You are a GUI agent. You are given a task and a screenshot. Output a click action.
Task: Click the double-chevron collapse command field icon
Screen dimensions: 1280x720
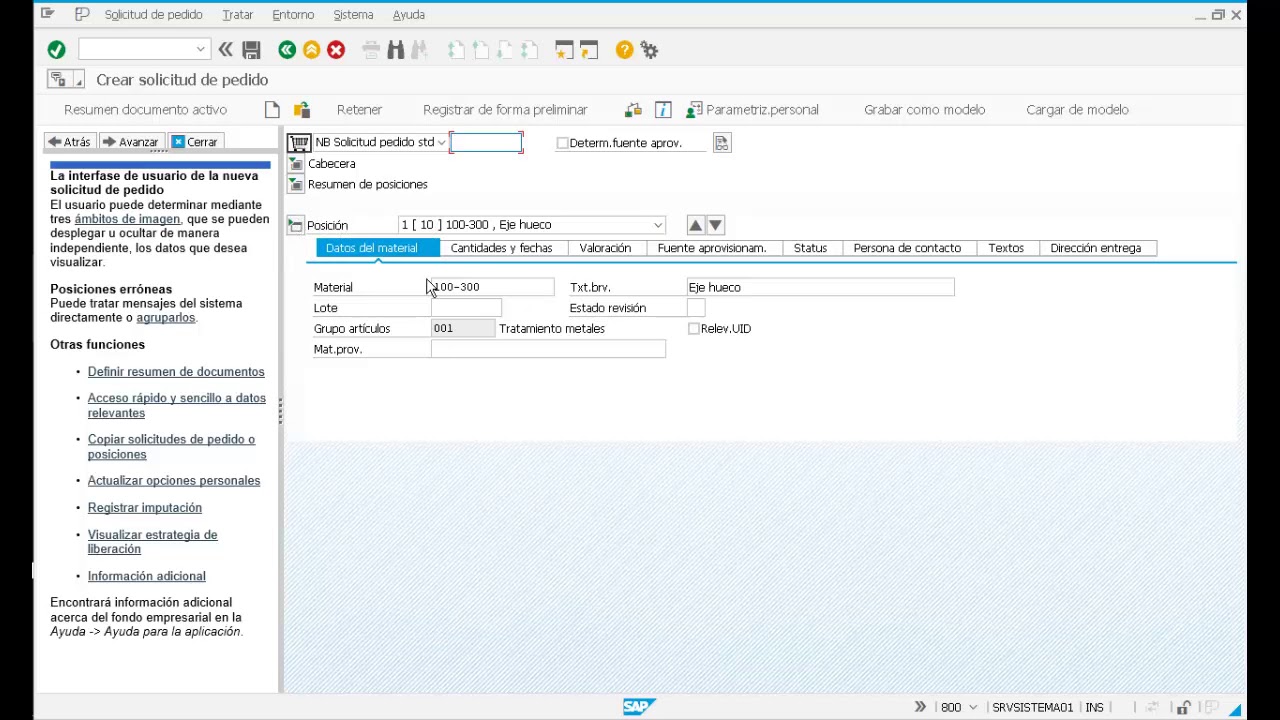click(x=226, y=50)
